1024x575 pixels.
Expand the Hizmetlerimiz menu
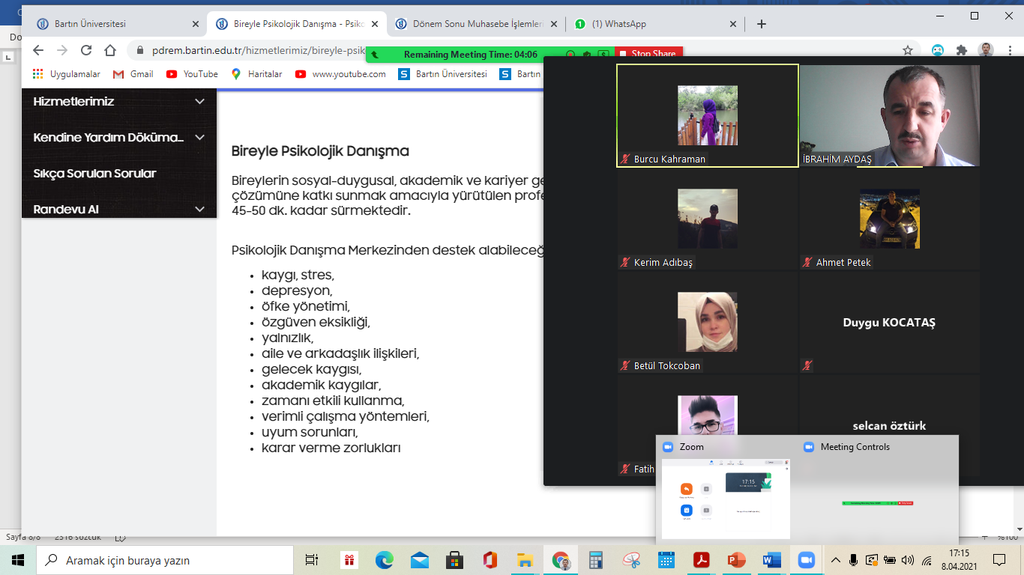click(x=119, y=101)
